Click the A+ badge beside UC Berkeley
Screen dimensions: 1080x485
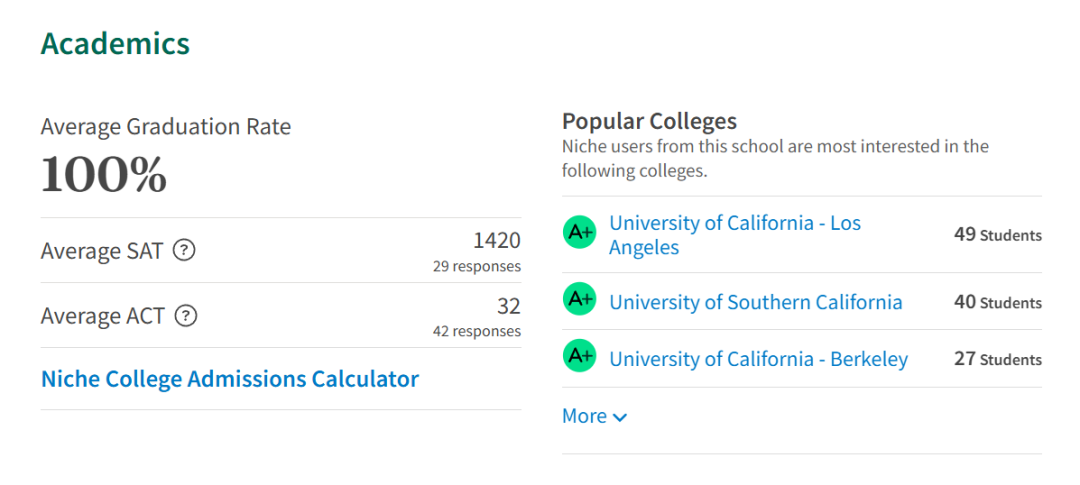tap(579, 355)
